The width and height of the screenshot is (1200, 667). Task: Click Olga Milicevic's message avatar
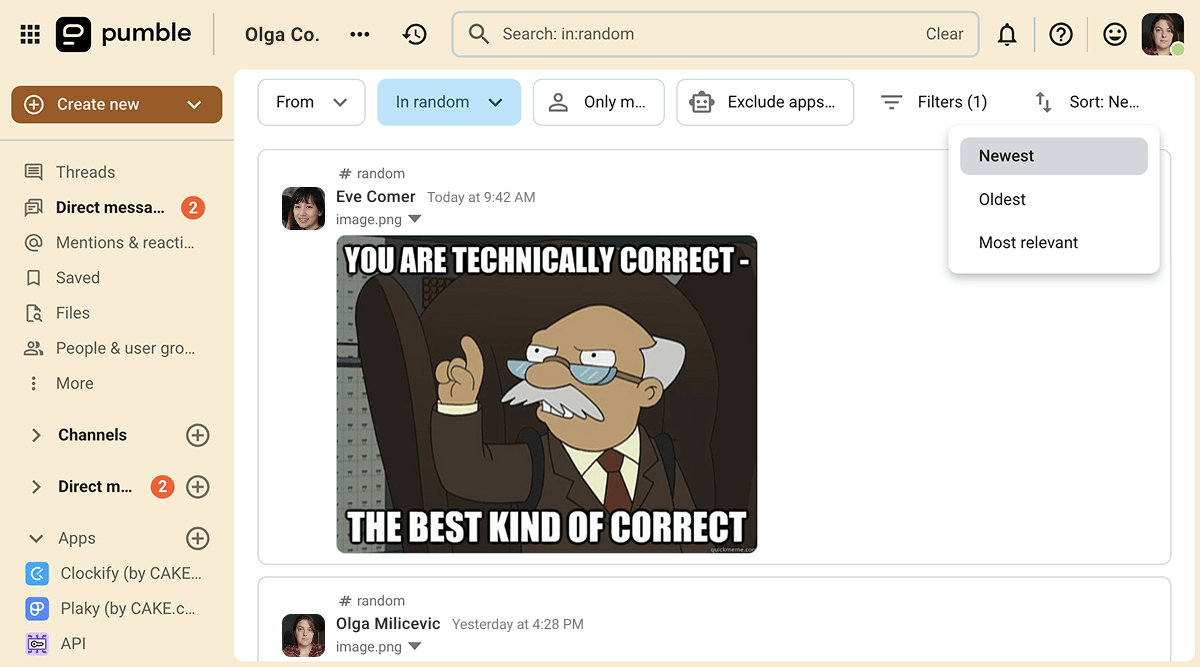point(303,635)
